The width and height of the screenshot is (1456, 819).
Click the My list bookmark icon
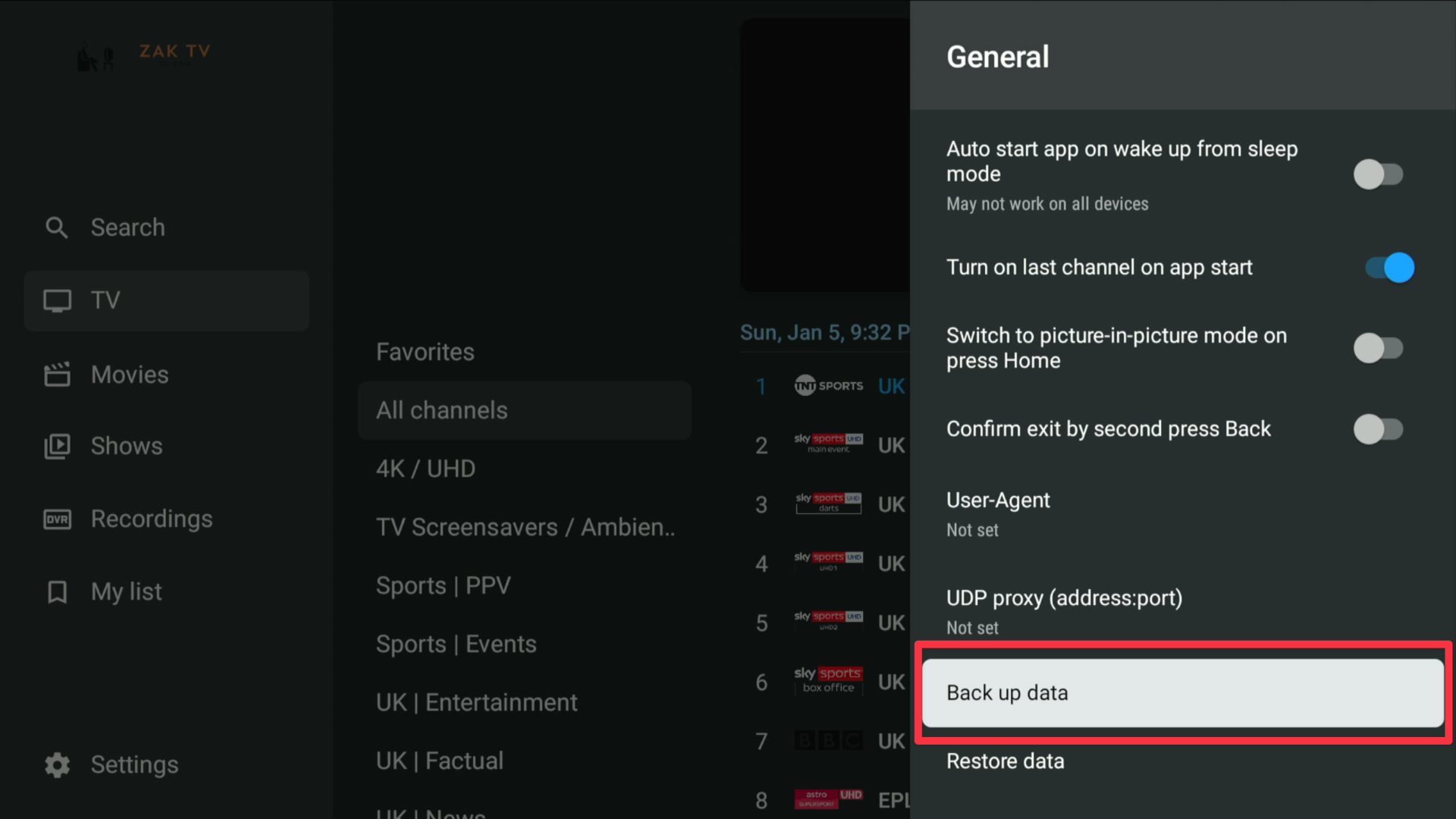click(57, 591)
